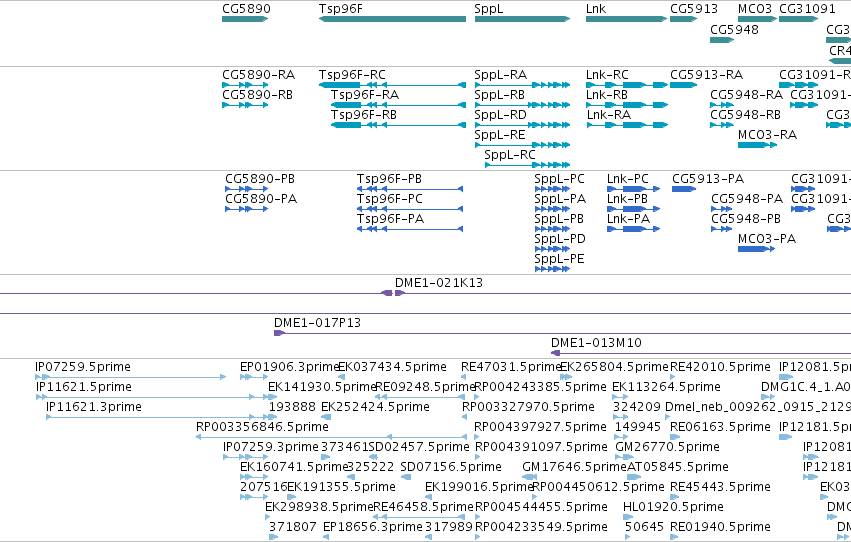
Task: Click protein CG5913-PA
Action: 684,189
